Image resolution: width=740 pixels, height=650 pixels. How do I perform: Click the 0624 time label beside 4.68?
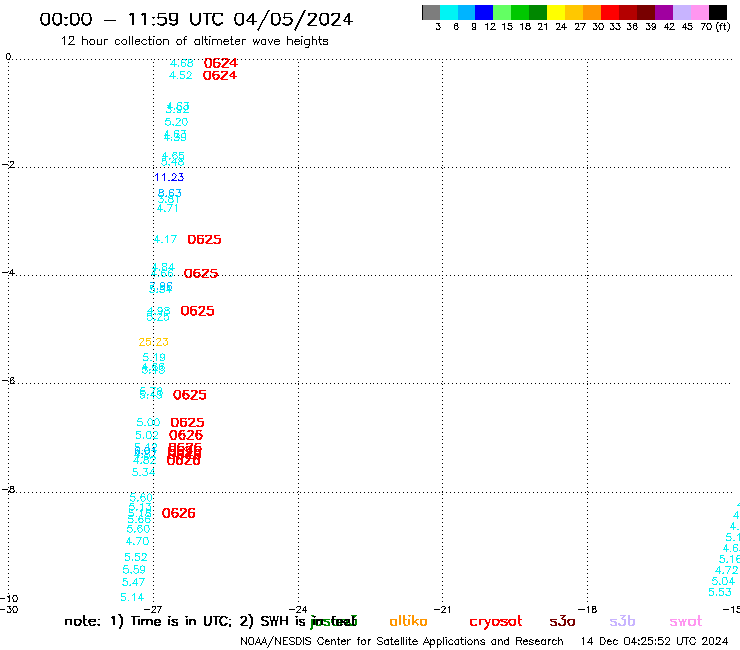pos(220,63)
